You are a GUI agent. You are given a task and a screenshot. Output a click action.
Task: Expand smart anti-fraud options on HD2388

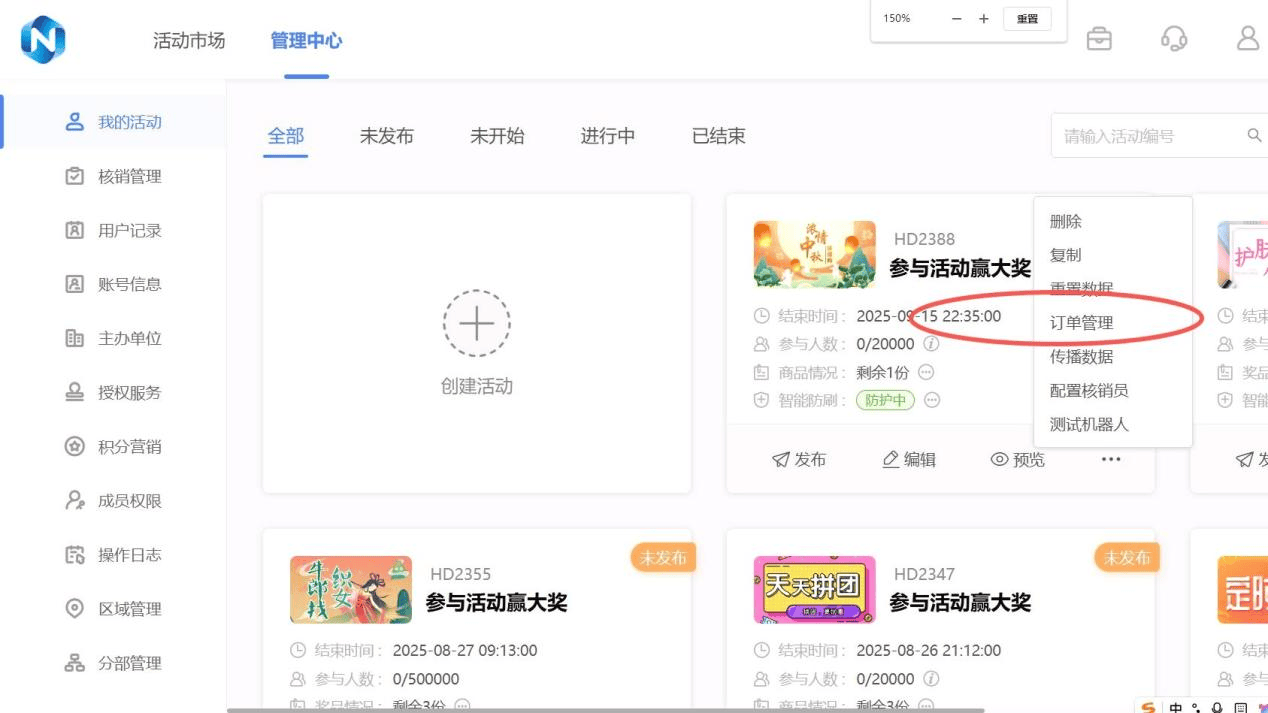tap(932, 400)
